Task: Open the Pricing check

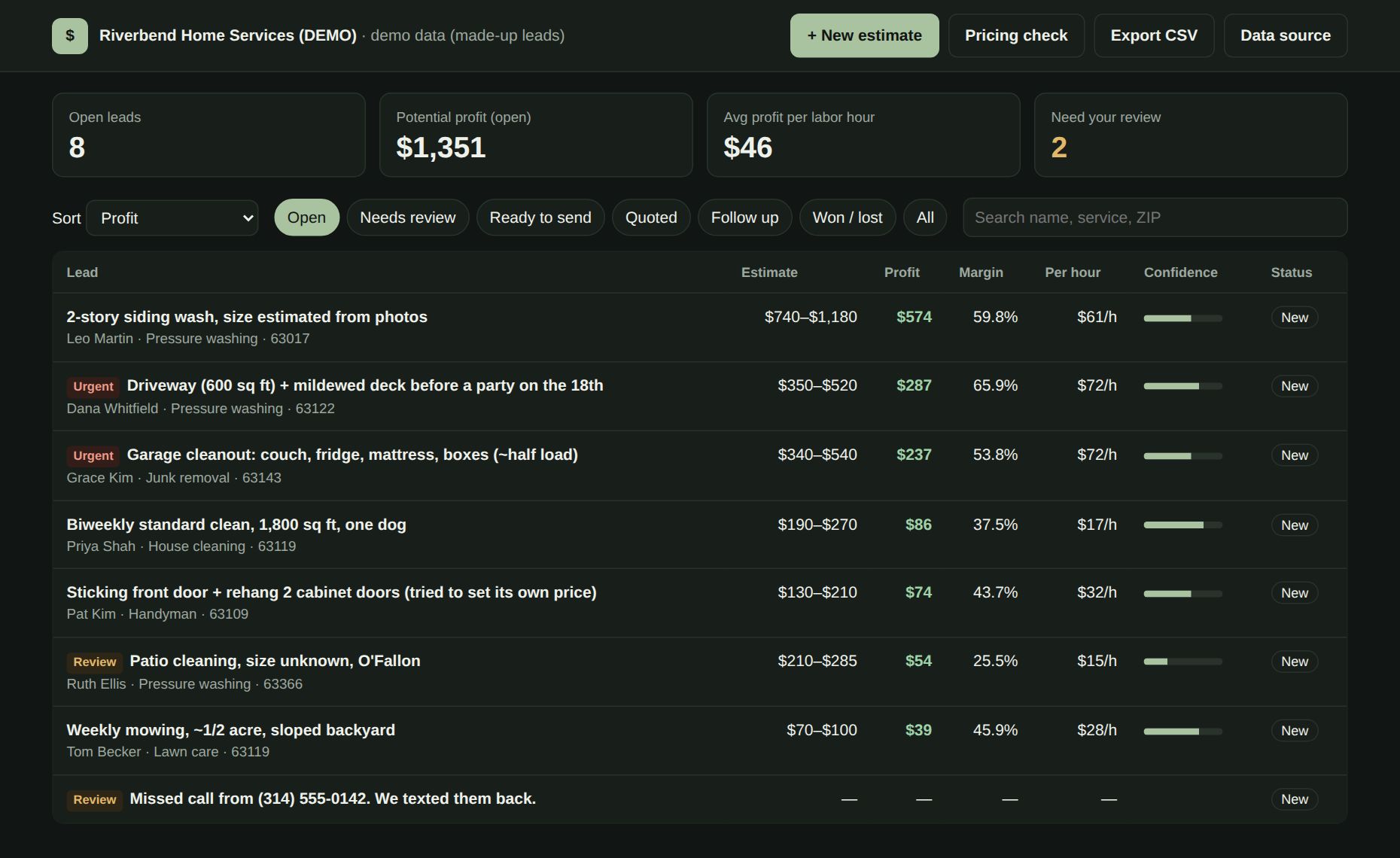Action: coord(1016,35)
